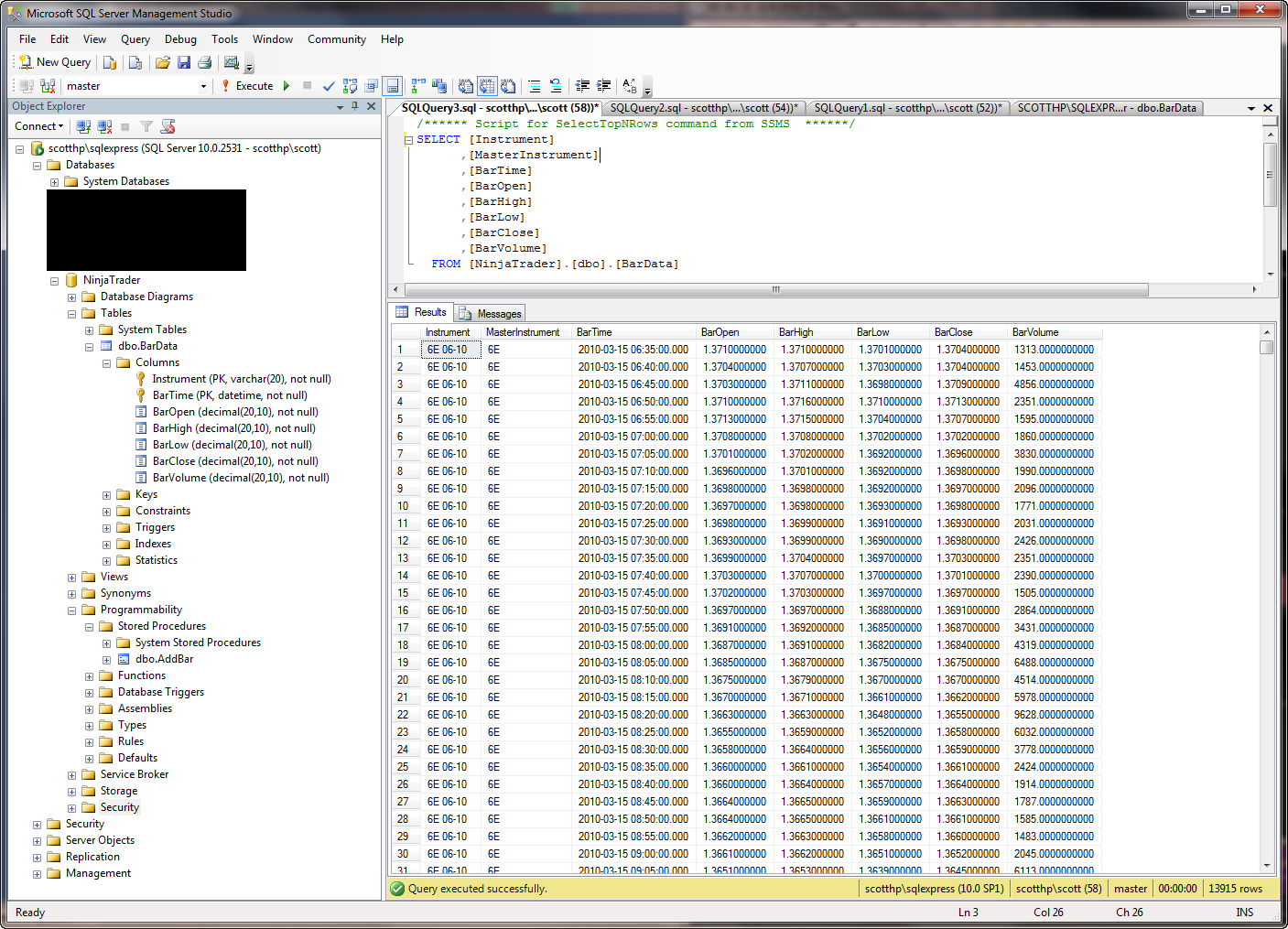
Task: Collapse the NinjaTrader database node
Action: [x=54, y=281]
